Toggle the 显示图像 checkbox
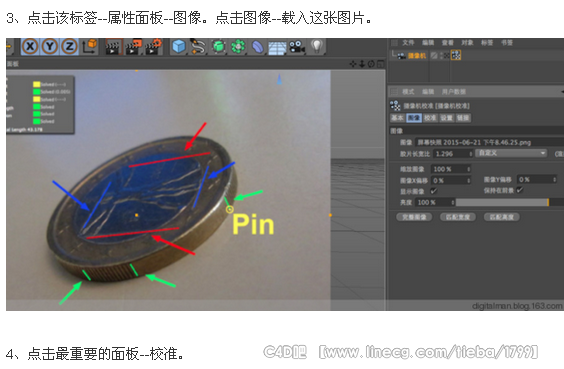564x369 pixels. 433,191
